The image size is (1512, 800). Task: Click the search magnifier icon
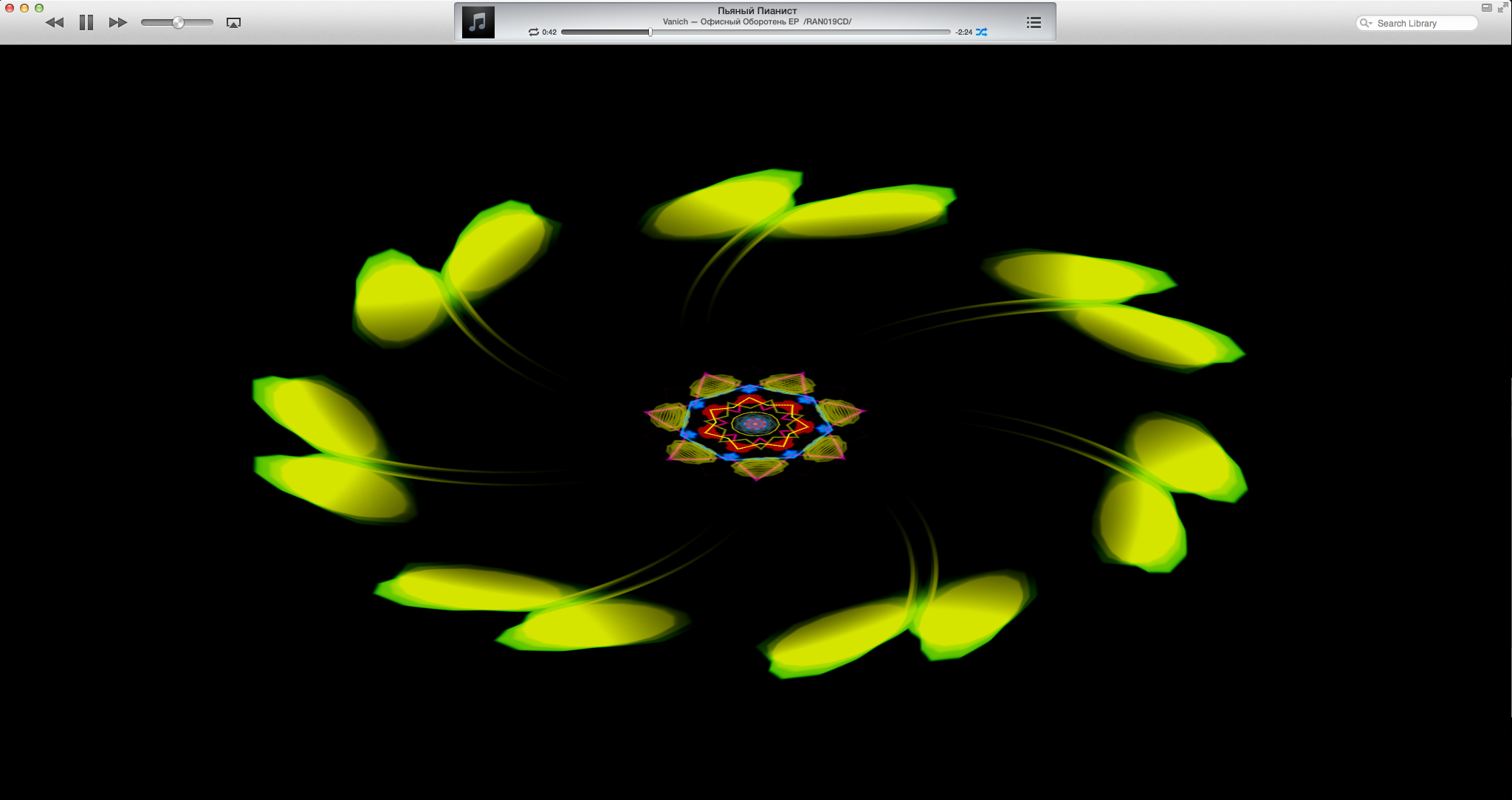coord(1364,23)
